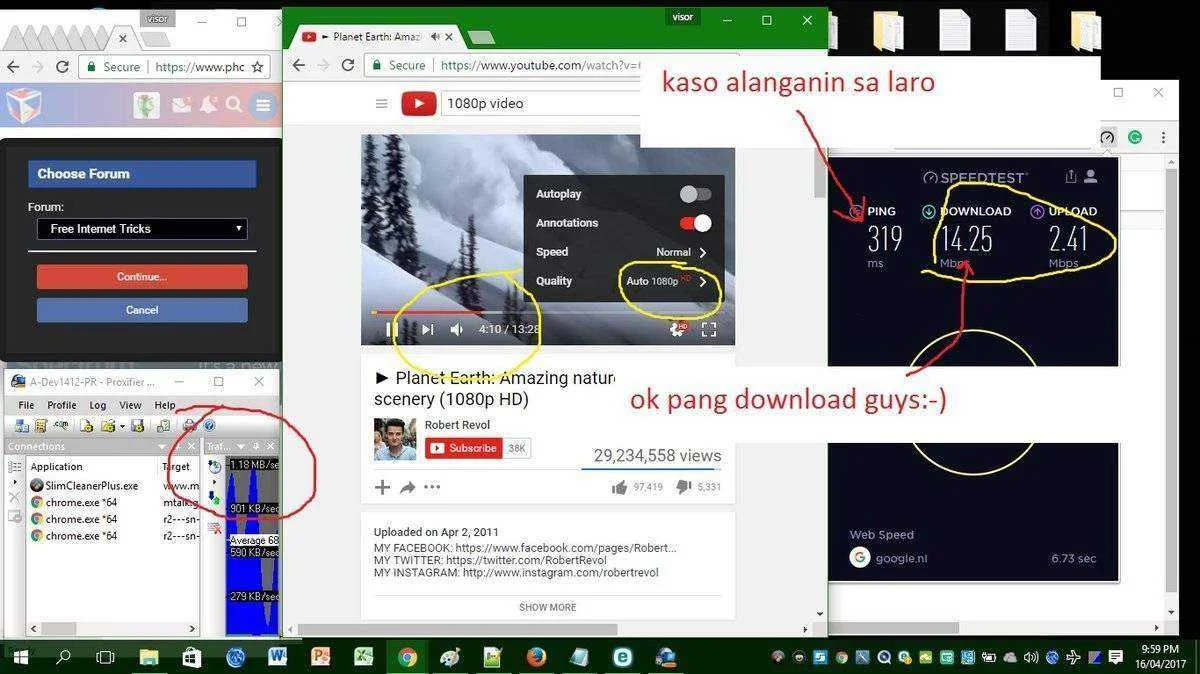Open Action Center notifications in tray
This screenshot has width=1200, height=674.
(1114, 657)
